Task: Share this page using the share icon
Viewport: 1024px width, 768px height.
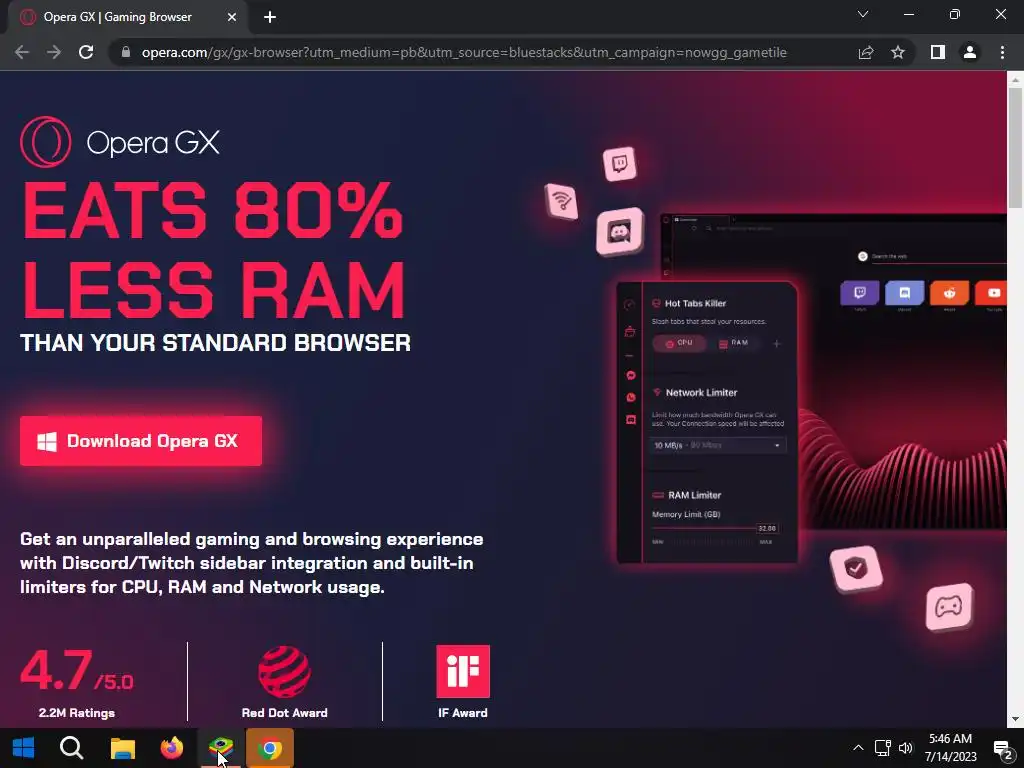Action: tap(866, 52)
